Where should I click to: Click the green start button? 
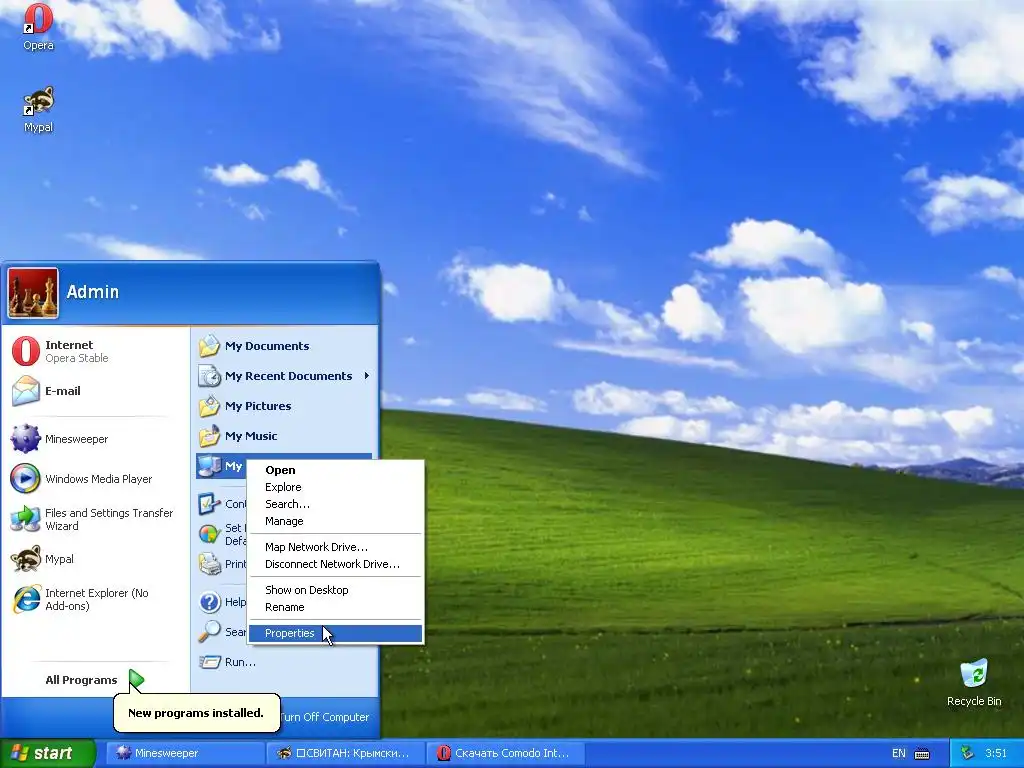(x=47, y=753)
